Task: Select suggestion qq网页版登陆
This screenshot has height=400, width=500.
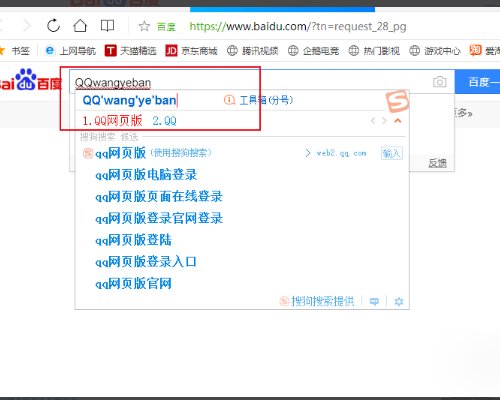Action: click(133, 240)
